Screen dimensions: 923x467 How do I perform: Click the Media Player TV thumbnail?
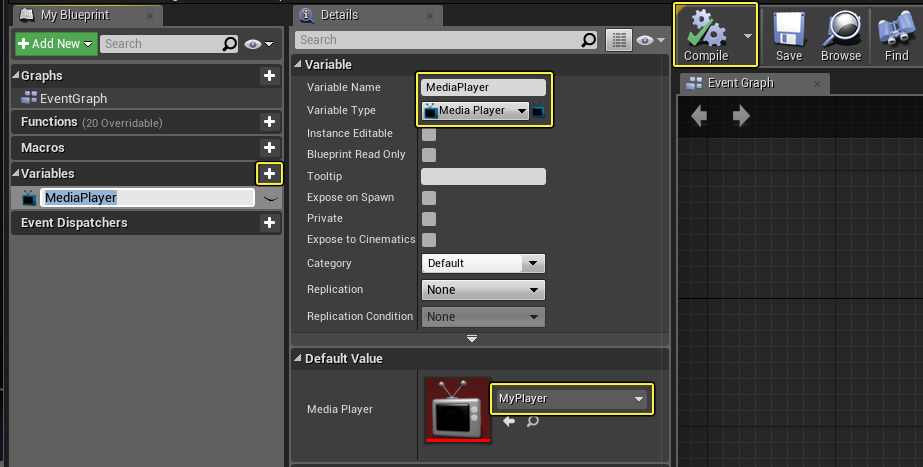pos(457,409)
